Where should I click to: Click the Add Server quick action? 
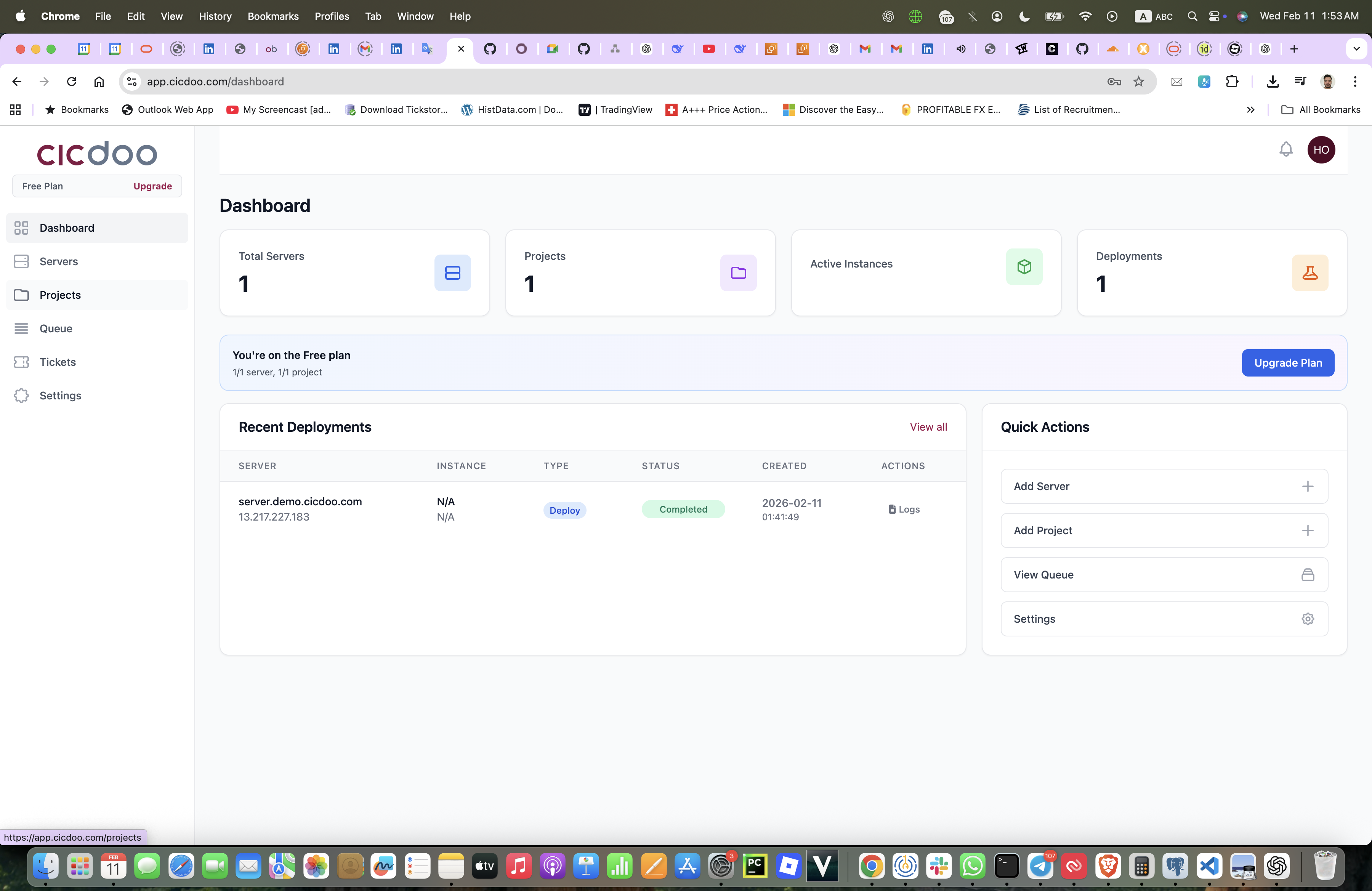[1164, 486]
